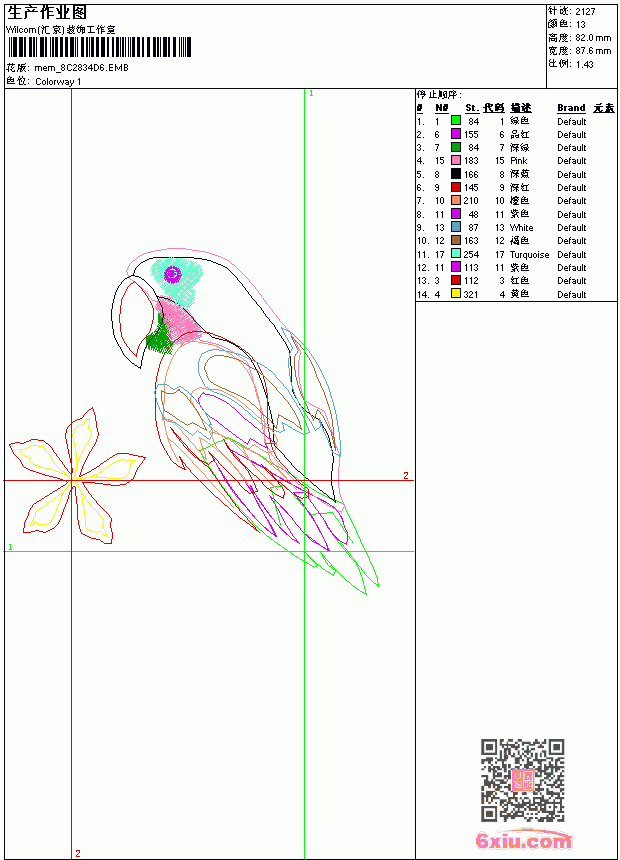This screenshot has height=860, width=620.
Task: Click the 'Brand' column header
Action: 571,108
